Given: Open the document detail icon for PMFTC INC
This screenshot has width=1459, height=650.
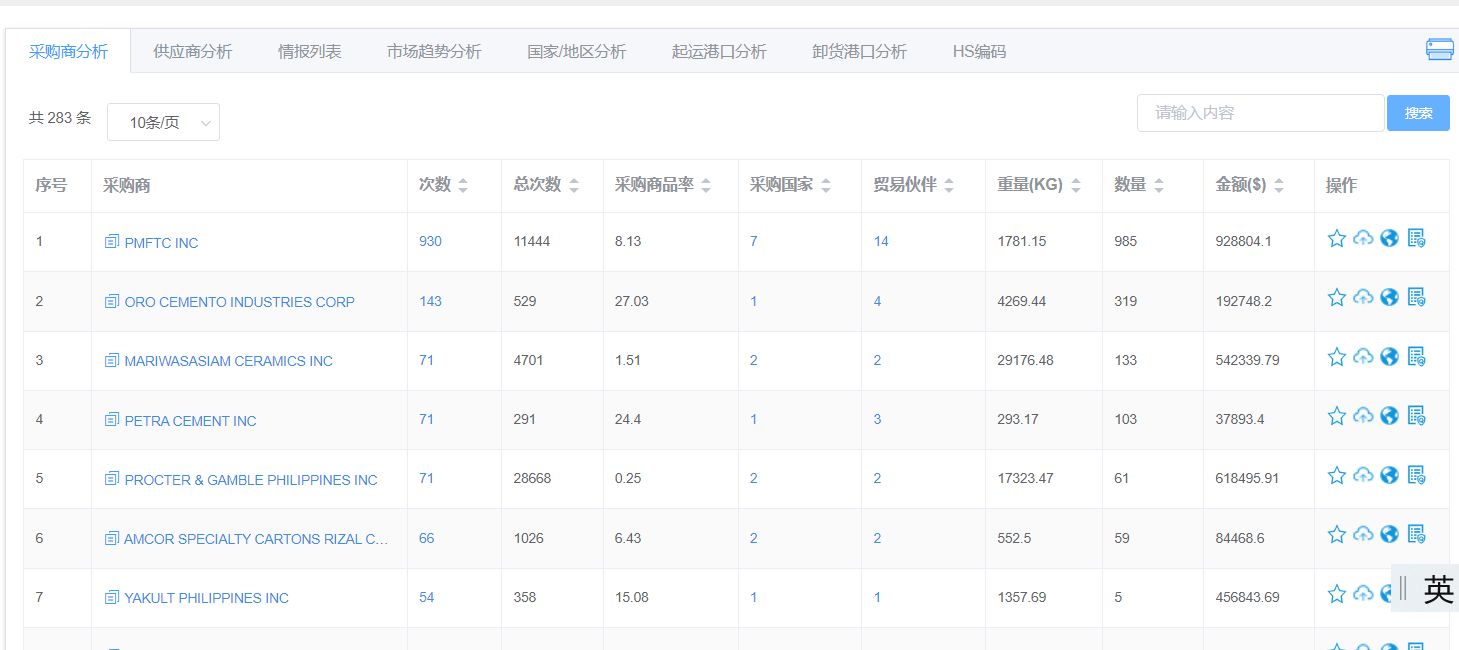Looking at the screenshot, I should [x=1416, y=238].
